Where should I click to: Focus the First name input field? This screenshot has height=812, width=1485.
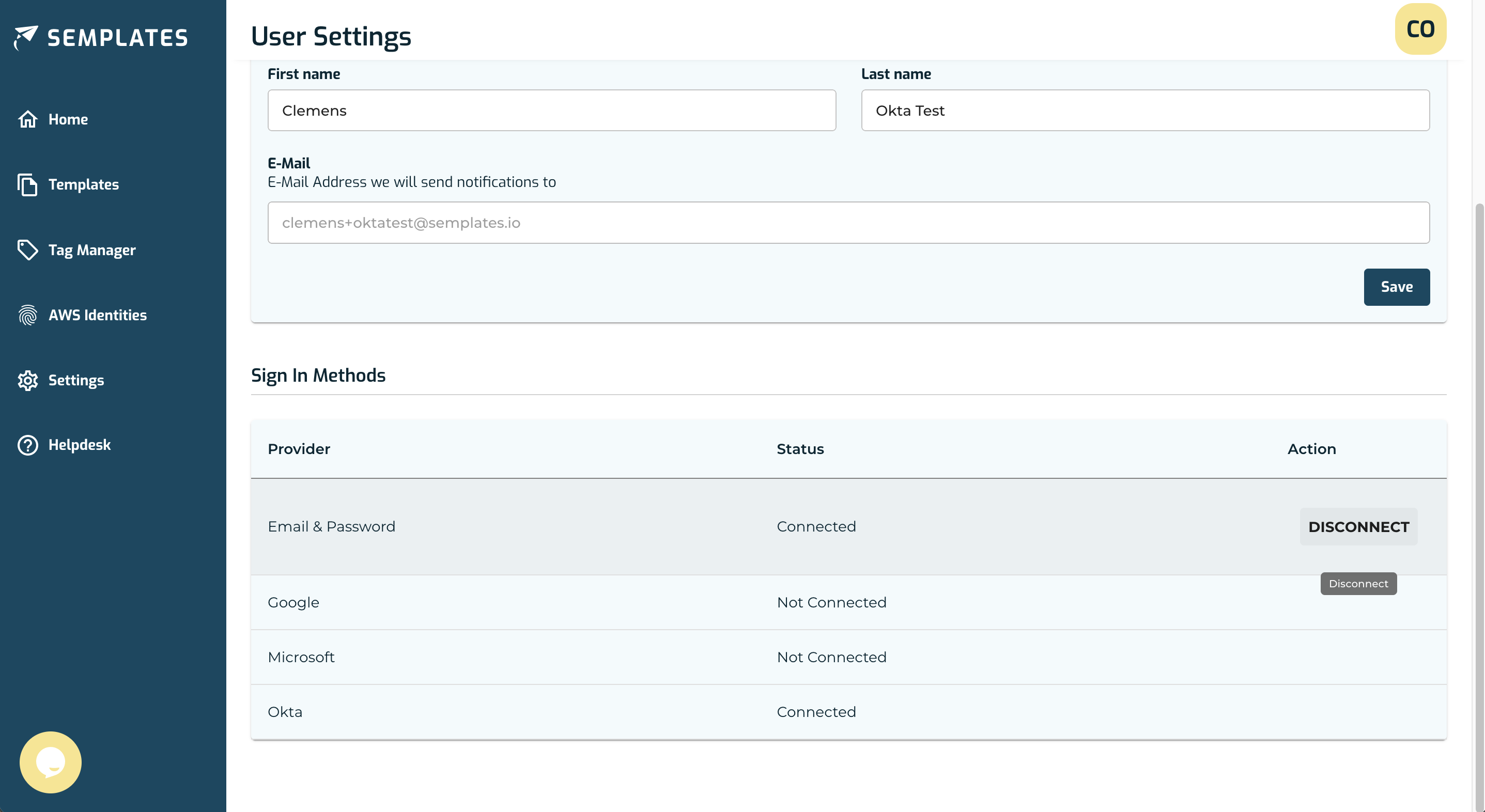click(551, 110)
